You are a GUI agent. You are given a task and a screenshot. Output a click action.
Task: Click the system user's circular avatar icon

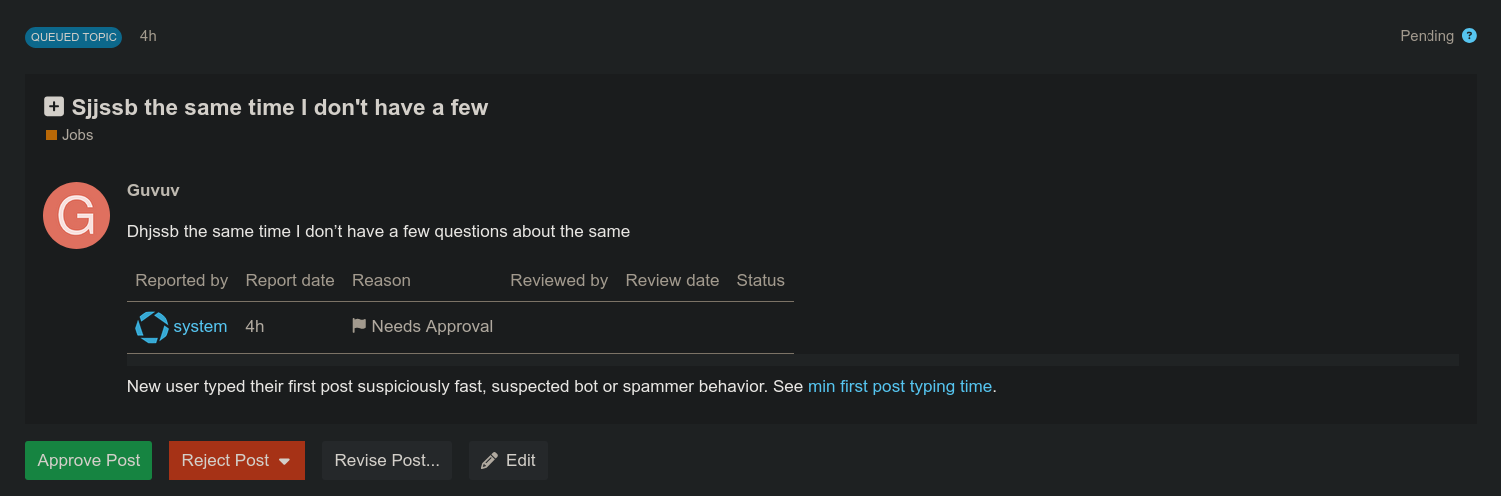pyautogui.click(x=152, y=327)
